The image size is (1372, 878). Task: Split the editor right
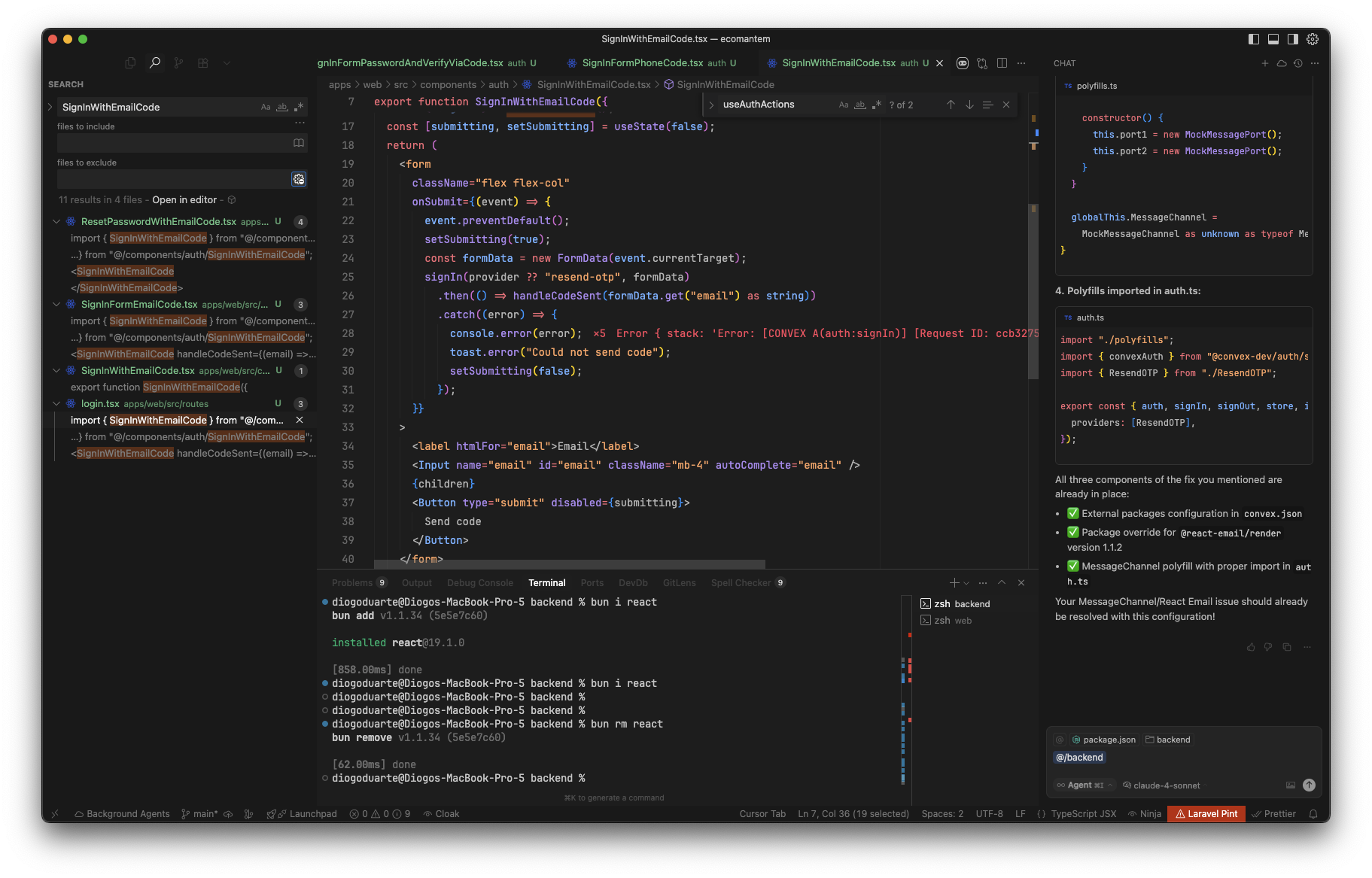(x=1002, y=63)
